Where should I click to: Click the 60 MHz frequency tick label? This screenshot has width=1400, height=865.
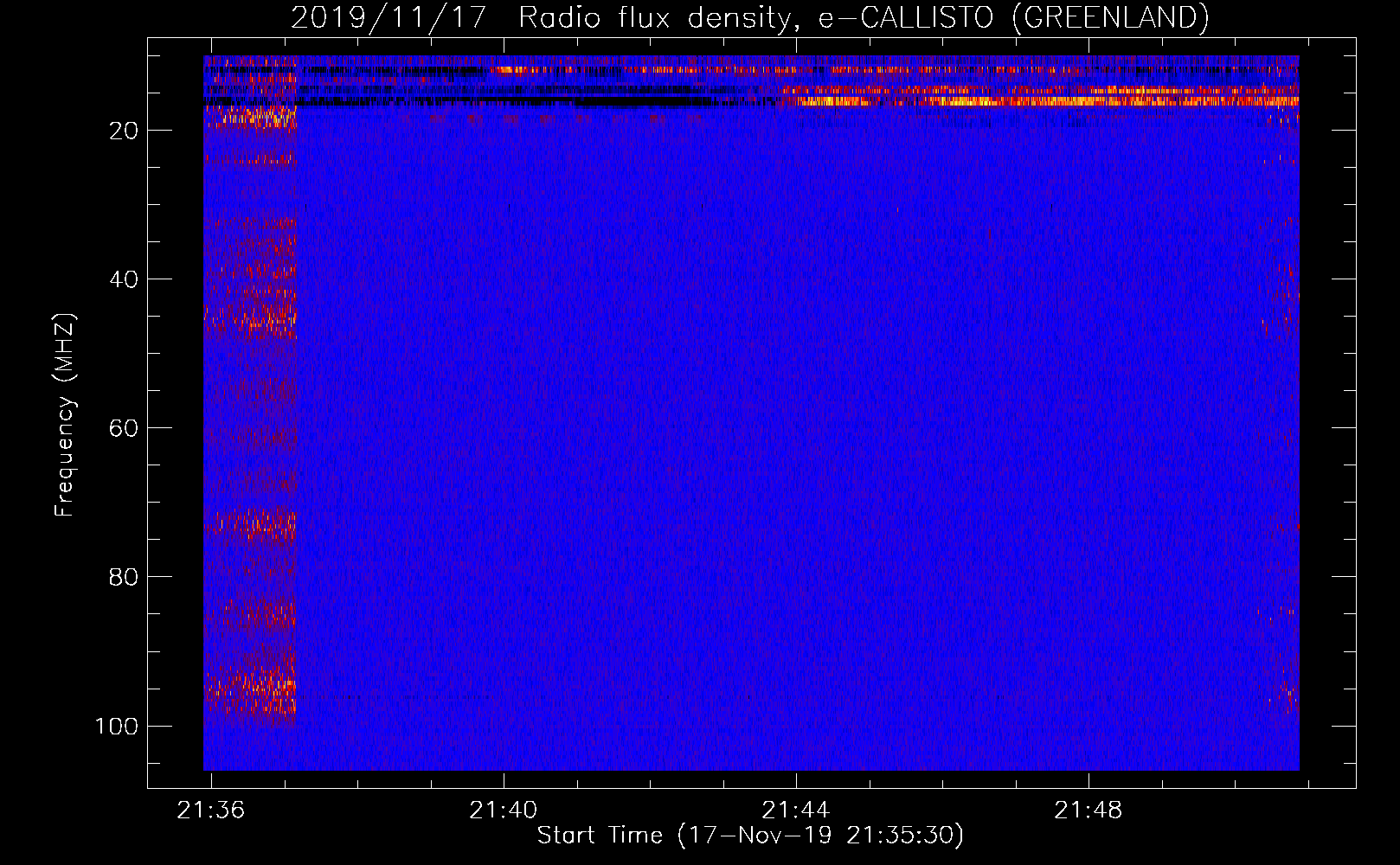[124, 428]
